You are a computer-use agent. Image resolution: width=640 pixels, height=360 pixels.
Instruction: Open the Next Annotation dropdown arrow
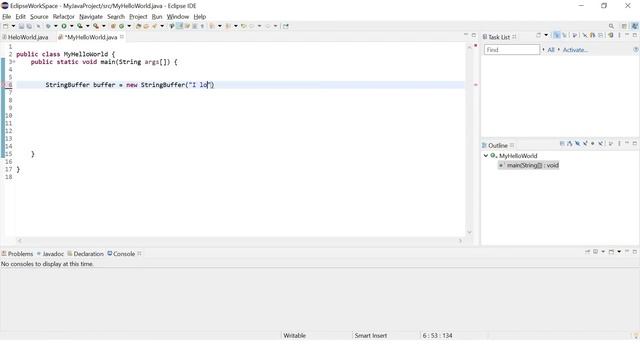point(220,26)
